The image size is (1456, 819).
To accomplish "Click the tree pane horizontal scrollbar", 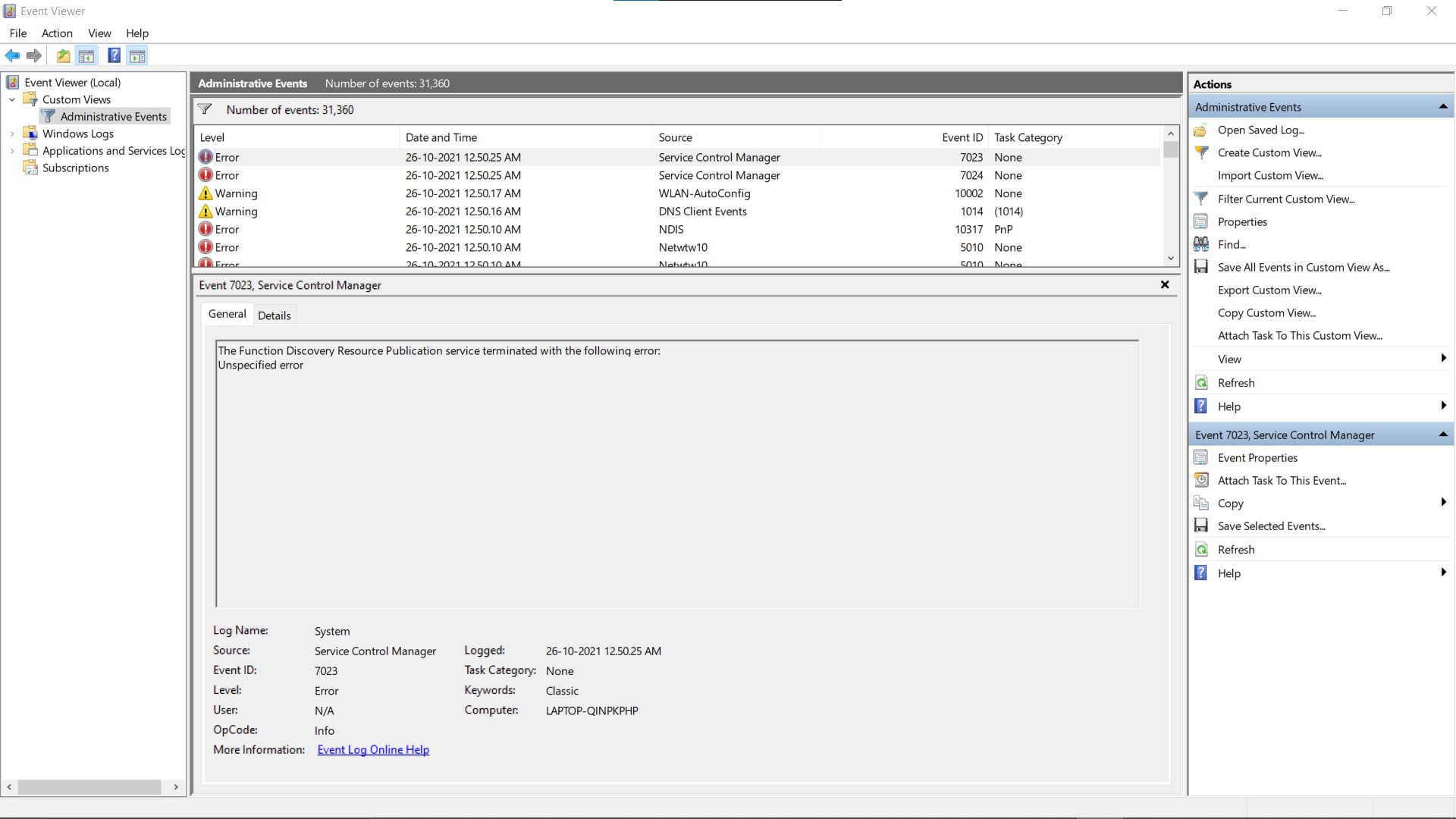I will click(x=89, y=787).
